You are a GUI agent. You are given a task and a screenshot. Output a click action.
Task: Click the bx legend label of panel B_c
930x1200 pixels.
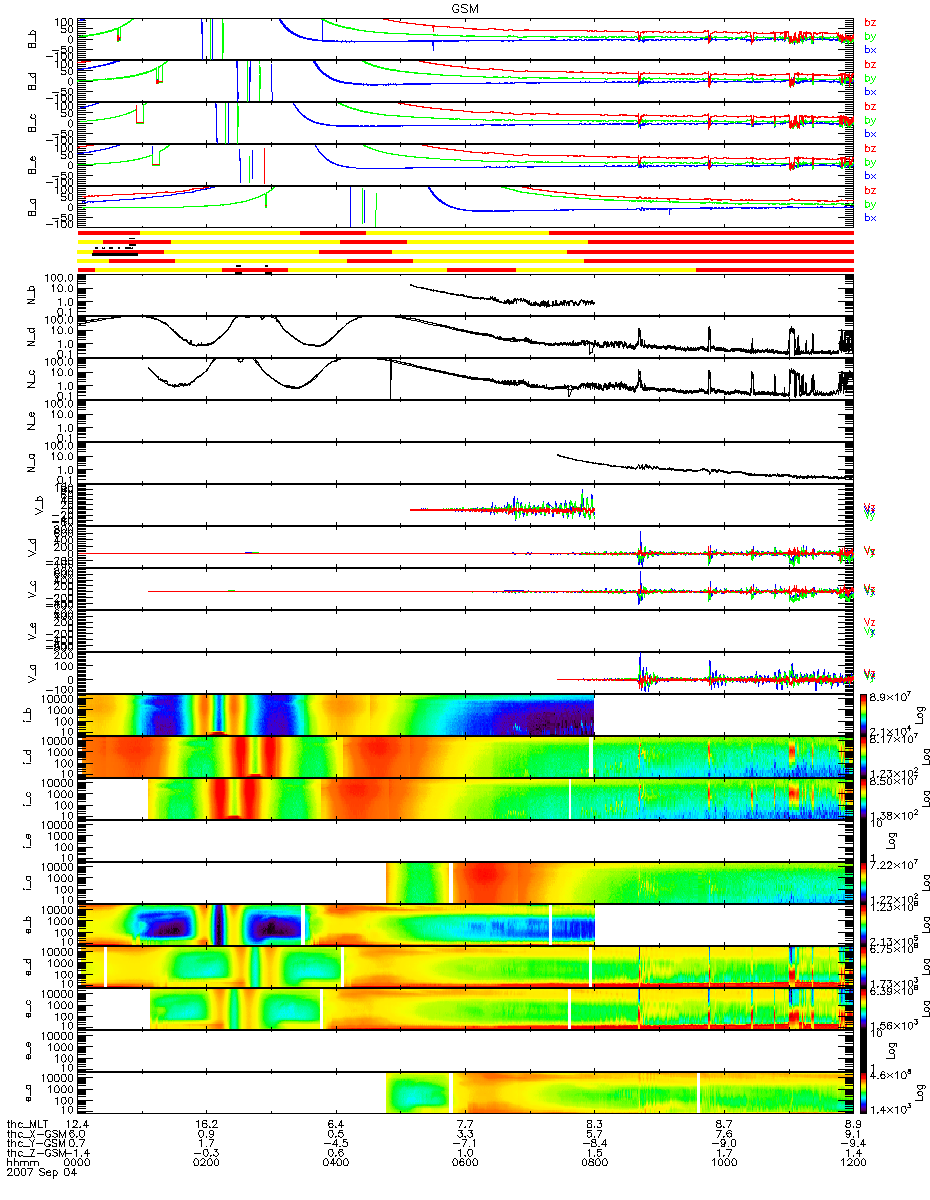coord(870,133)
